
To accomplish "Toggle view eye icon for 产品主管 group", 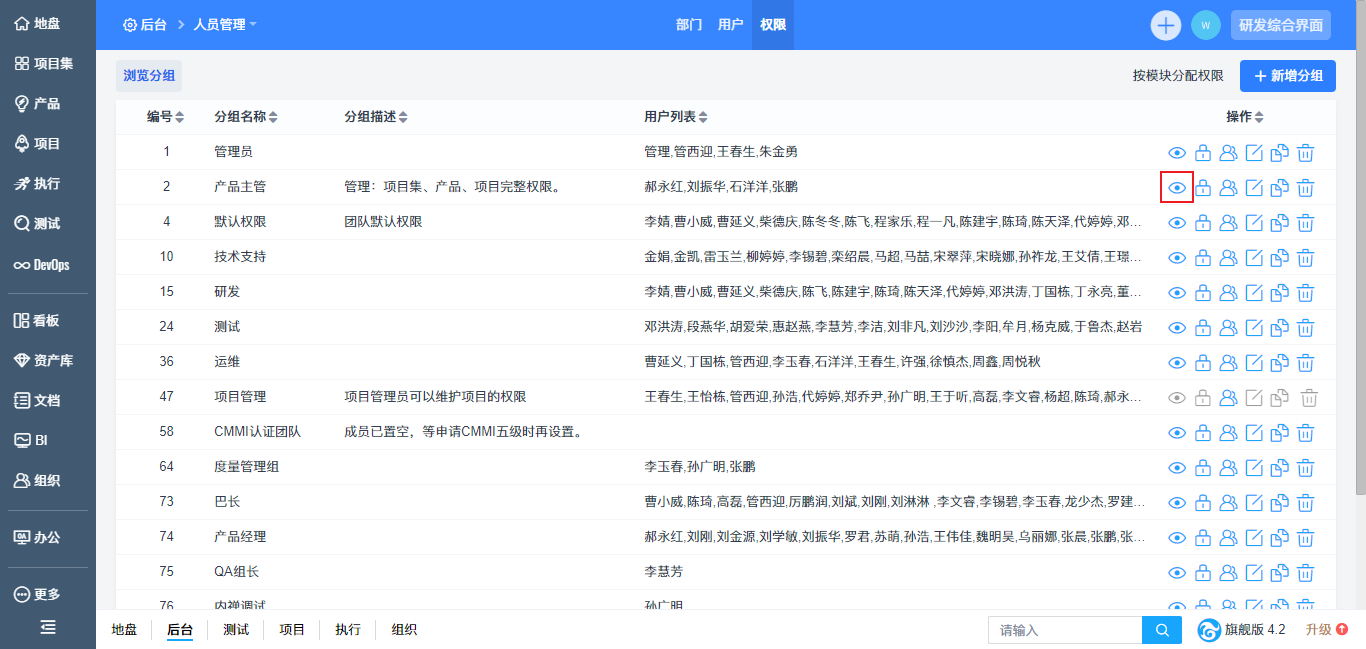I will coord(1177,188).
